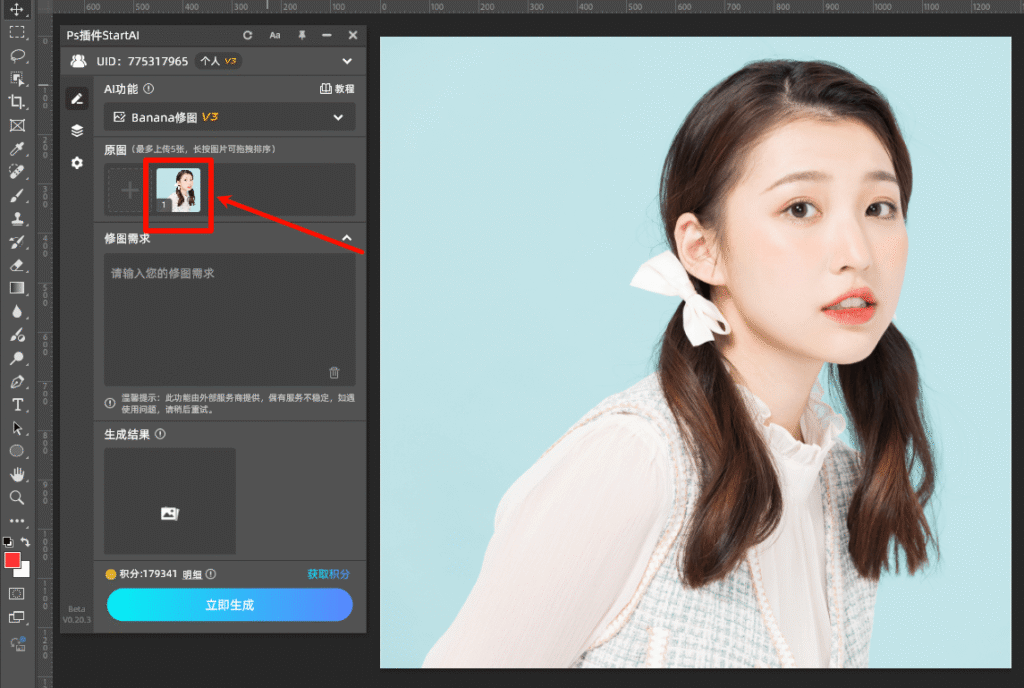
Task: Select the Zoom tool
Action: [x=16, y=498]
